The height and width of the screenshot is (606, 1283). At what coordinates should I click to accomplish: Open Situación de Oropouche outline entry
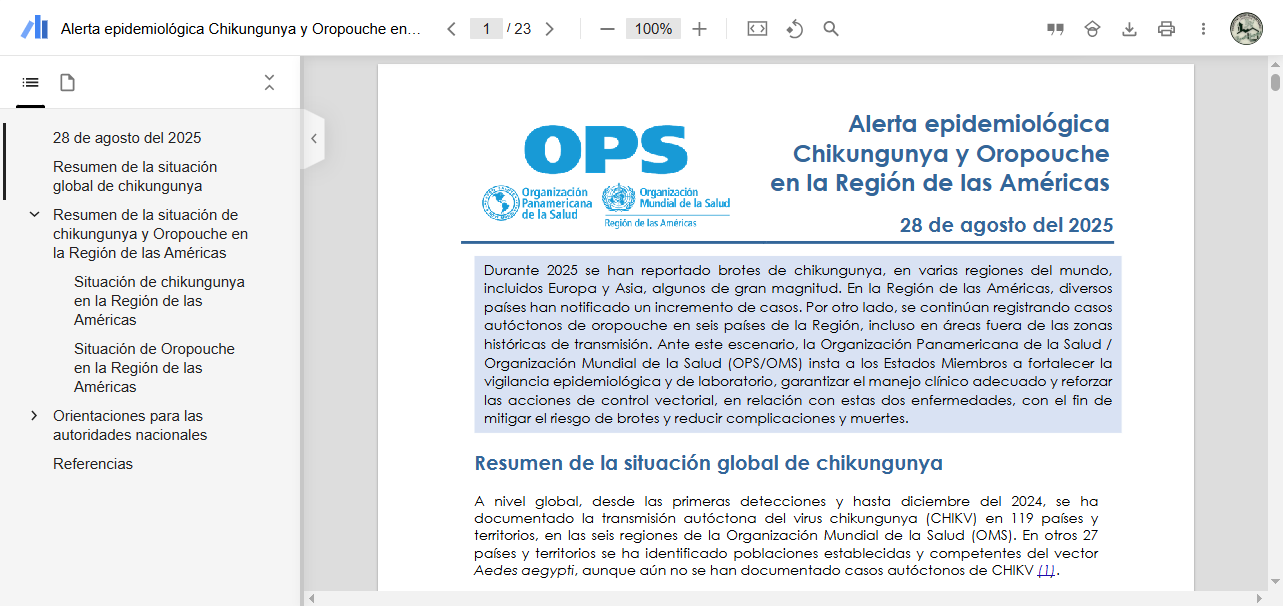(153, 367)
